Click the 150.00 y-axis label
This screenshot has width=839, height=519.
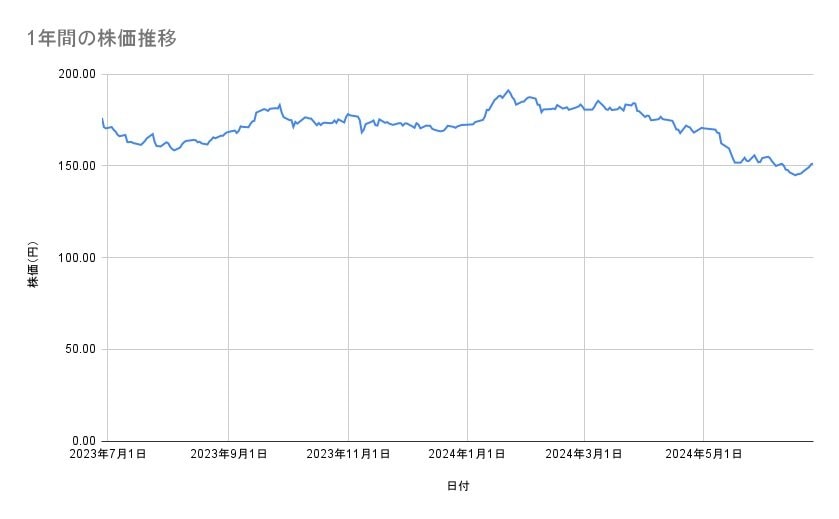click(77, 166)
